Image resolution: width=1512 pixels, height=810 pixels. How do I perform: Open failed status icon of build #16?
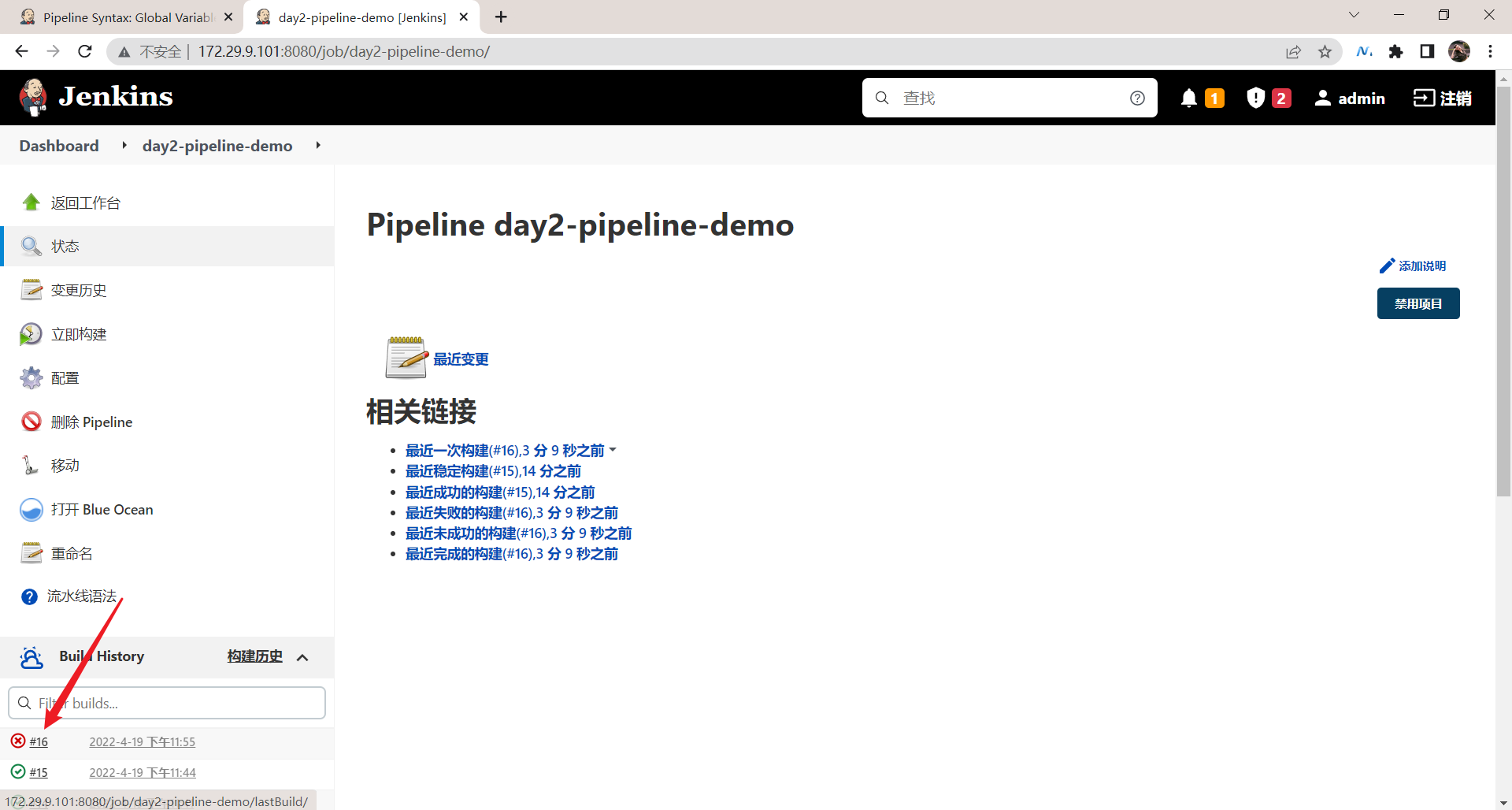click(x=18, y=741)
